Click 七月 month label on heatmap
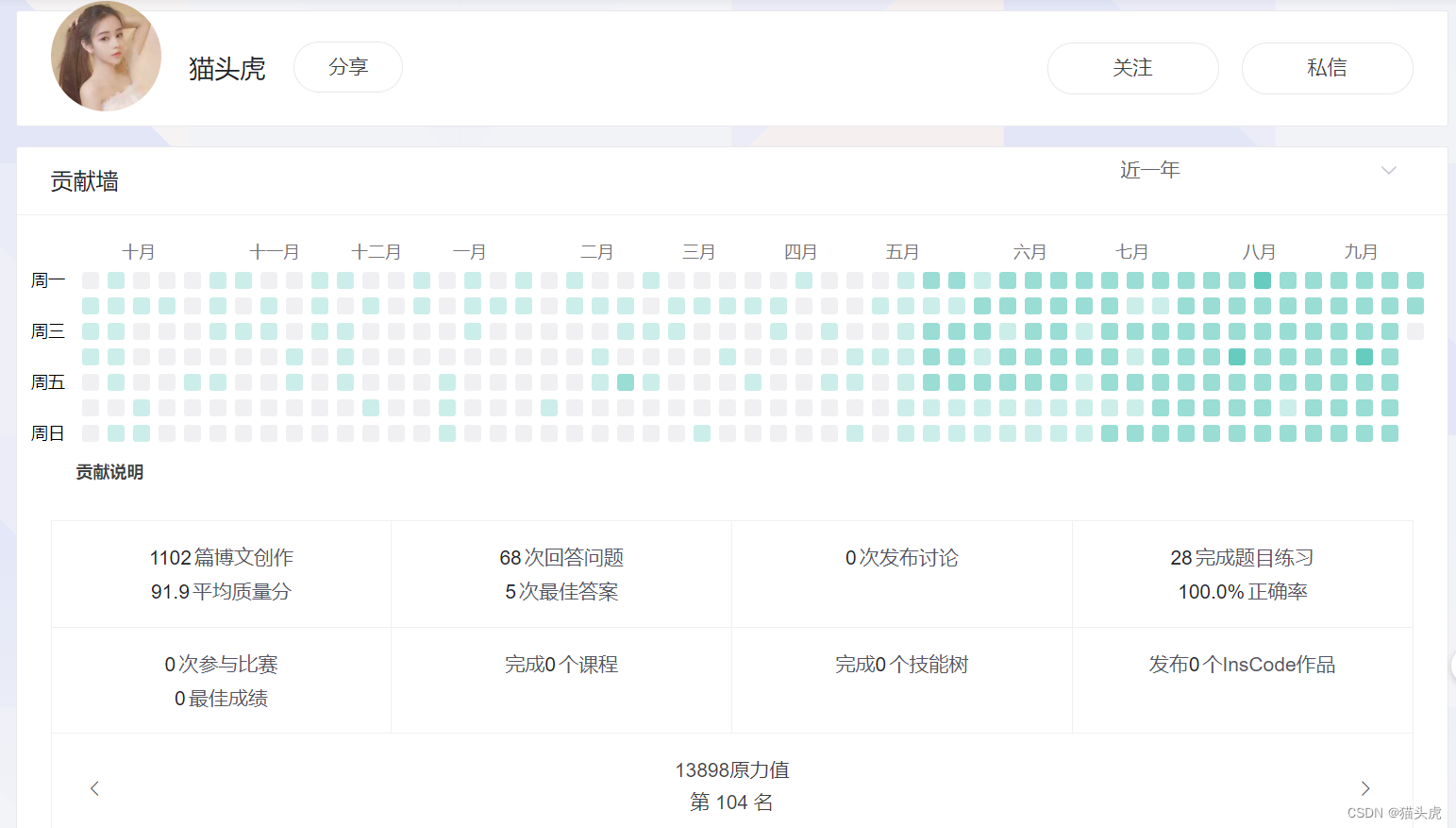Screen dimensions: 1456x828 coord(1132,252)
